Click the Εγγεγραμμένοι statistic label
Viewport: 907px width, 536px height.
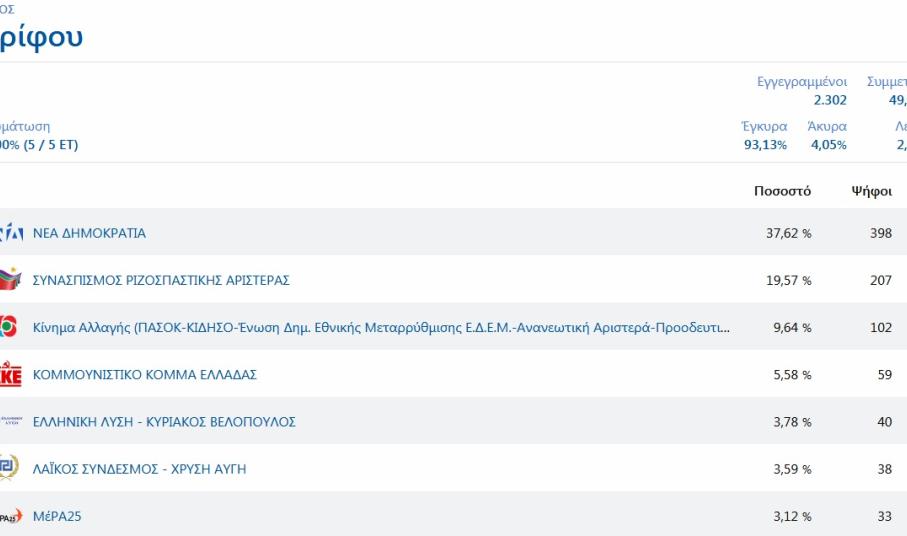pos(802,82)
